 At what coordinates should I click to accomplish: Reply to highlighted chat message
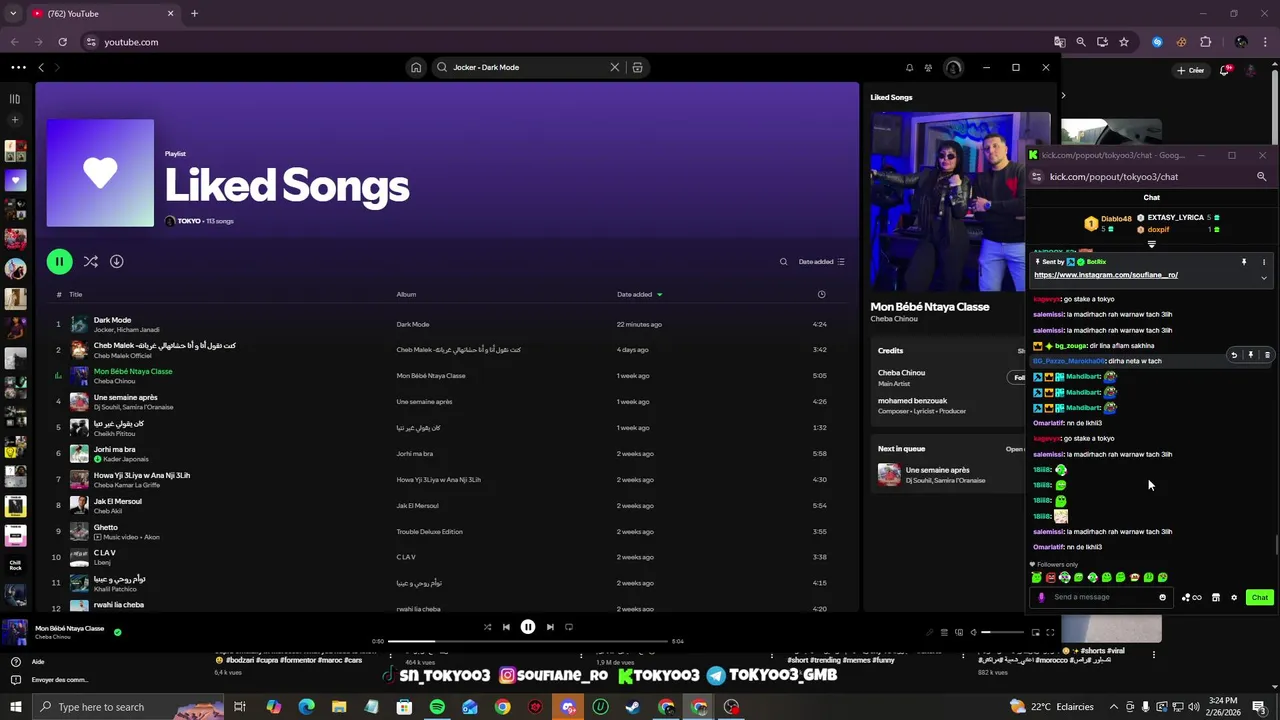(x=1234, y=355)
